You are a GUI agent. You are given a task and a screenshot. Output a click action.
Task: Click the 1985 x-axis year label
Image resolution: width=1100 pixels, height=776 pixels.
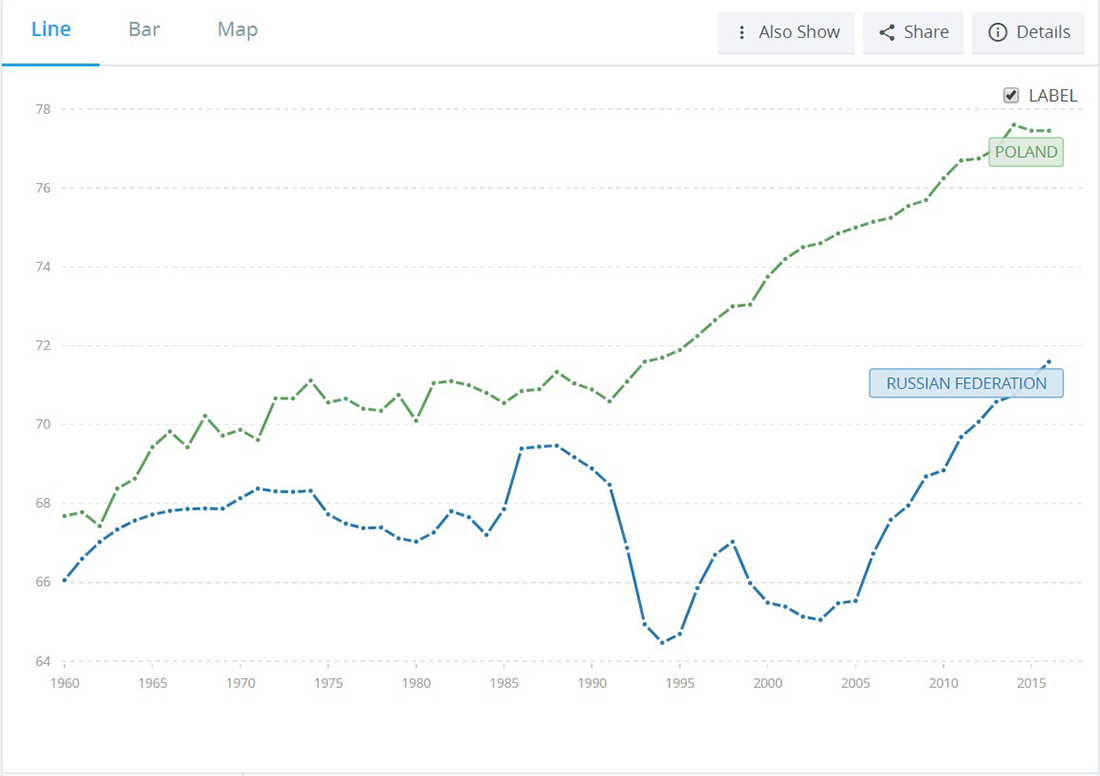(504, 683)
